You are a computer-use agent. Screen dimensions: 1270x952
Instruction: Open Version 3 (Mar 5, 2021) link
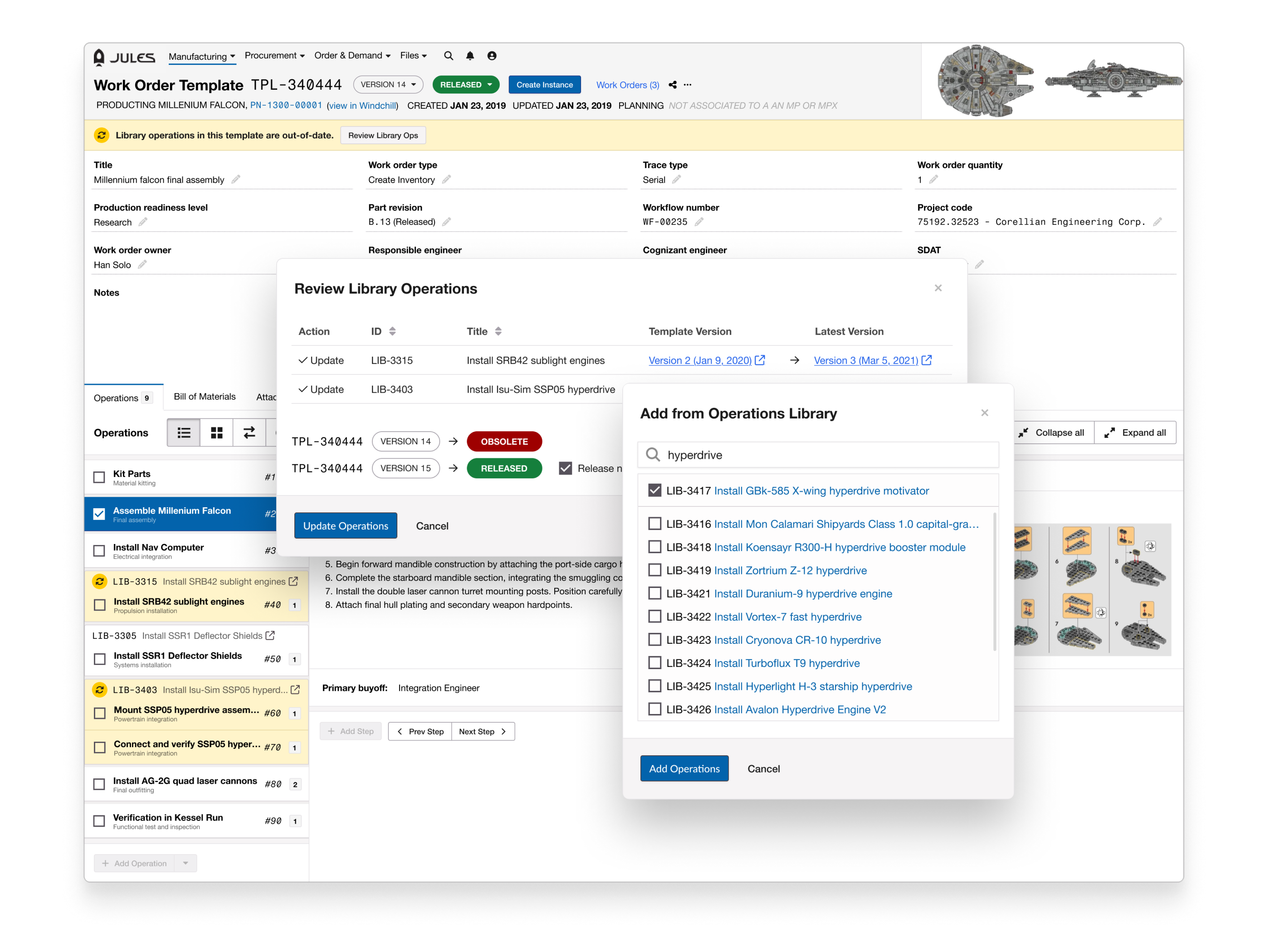[x=865, y=360]
